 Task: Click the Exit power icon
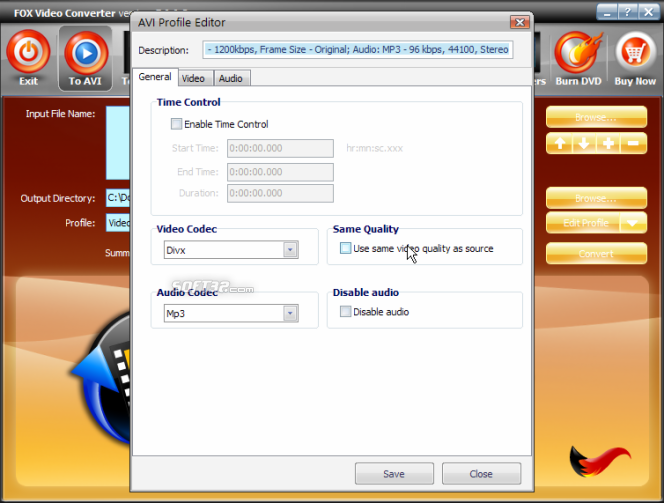point(28,53)
